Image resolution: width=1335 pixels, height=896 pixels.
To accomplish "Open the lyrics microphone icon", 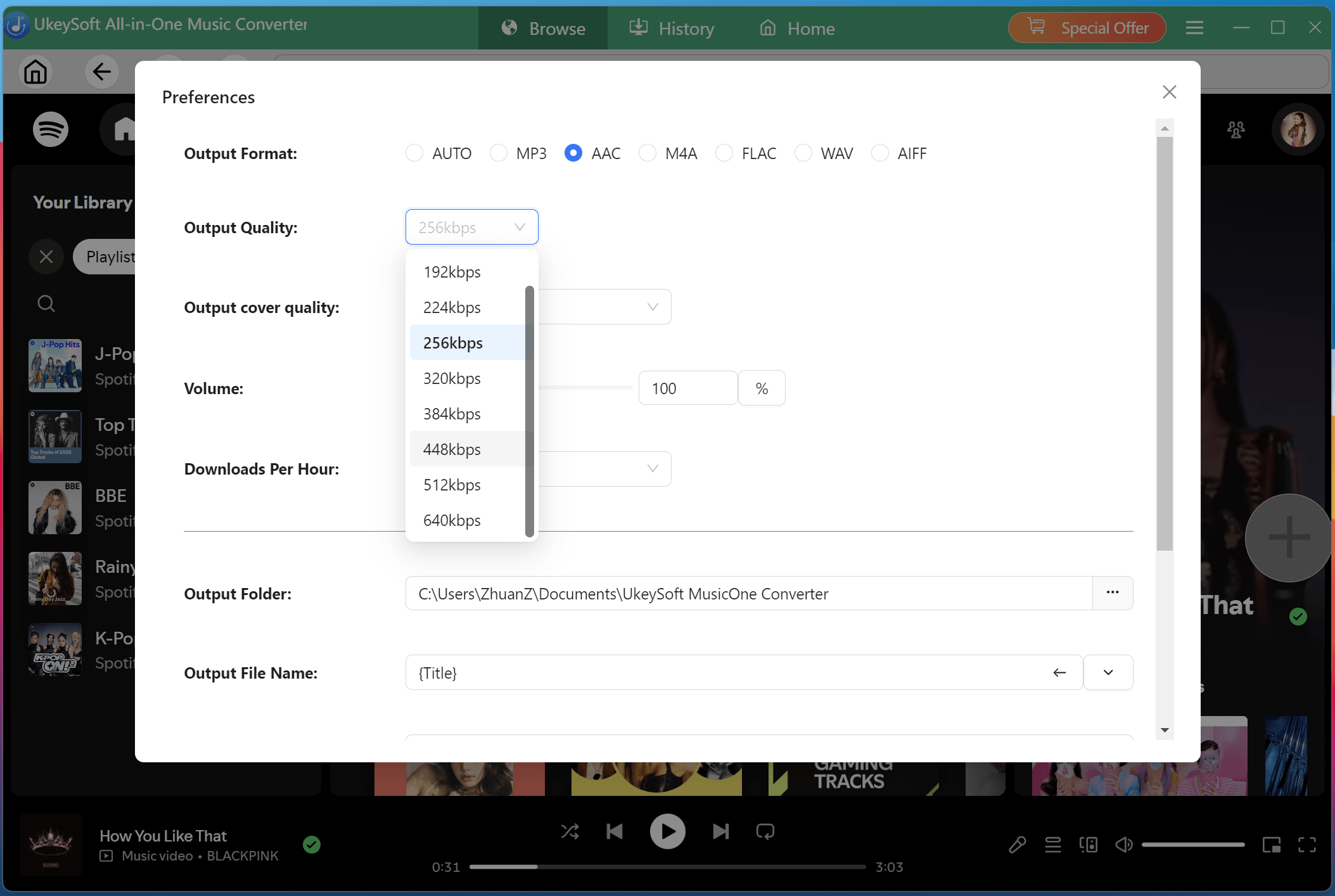I will [1017, 845].
